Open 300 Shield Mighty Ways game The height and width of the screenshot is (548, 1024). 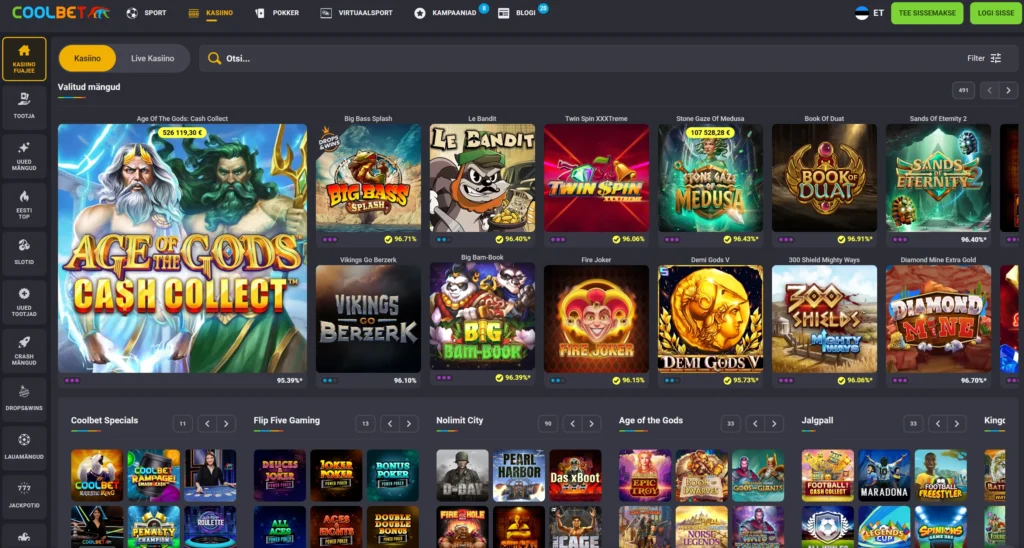tap(824, 319)
